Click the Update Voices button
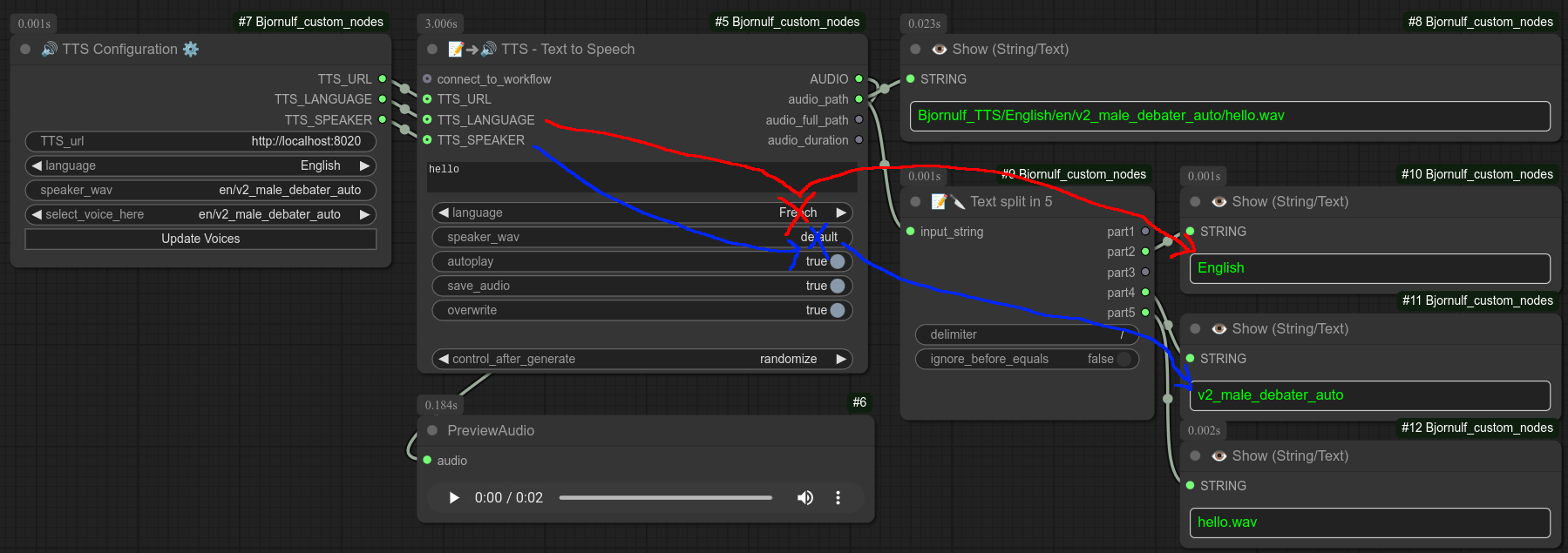Image resolution: width=1568 pixels, height=553 pixels. 200,239
